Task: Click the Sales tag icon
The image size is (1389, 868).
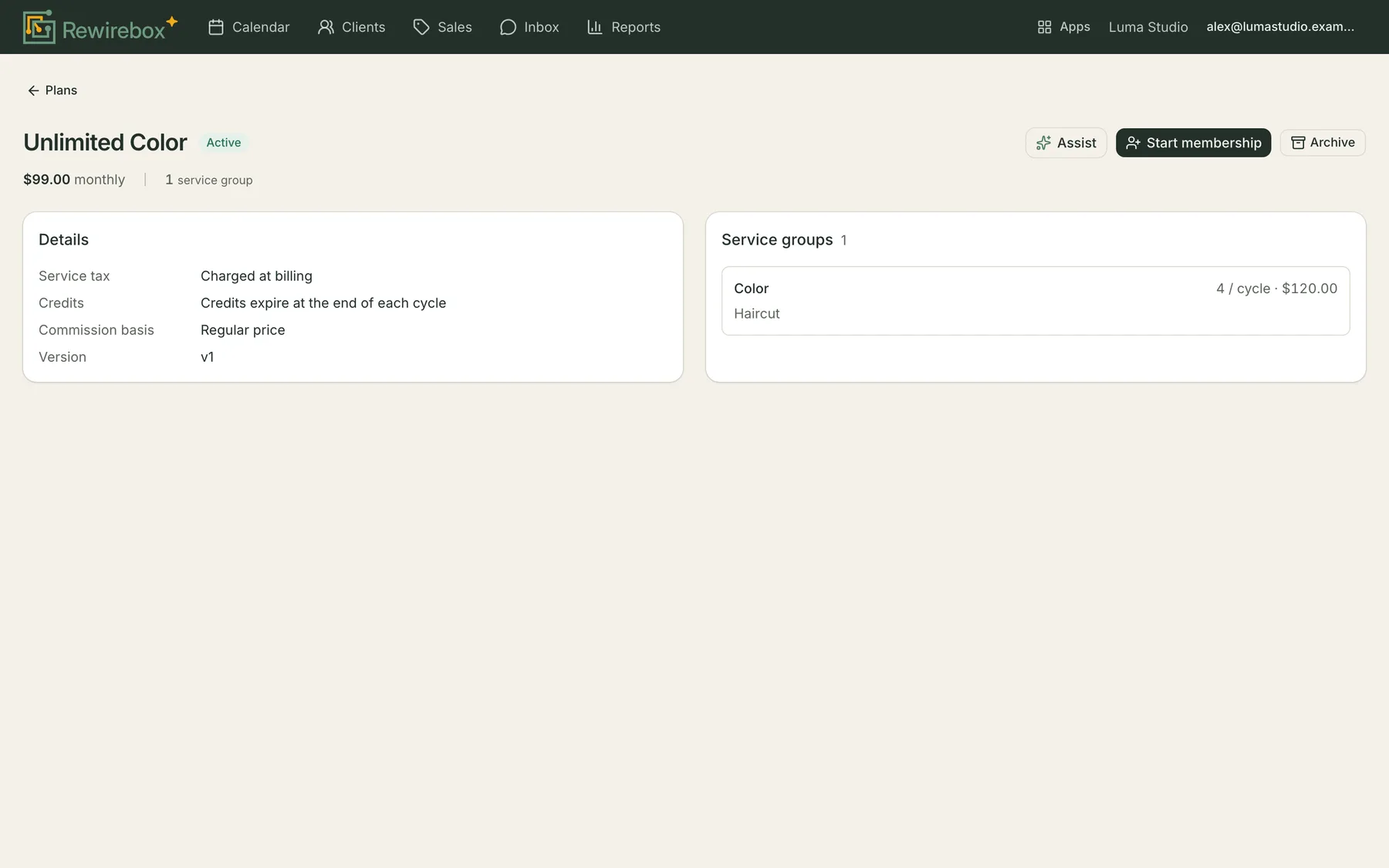Action: [x=421, y=27]
